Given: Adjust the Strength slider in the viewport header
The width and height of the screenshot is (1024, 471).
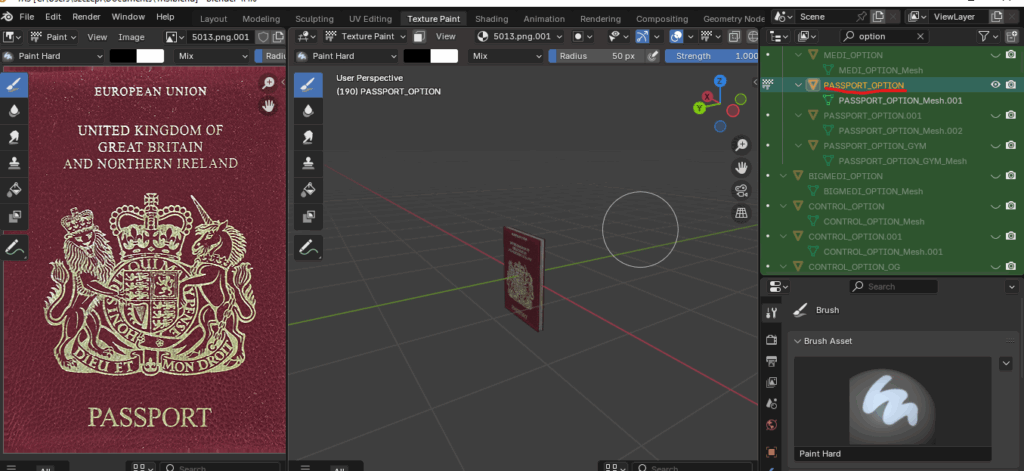Looking at the screenshot, I should pyautogui.click(x=712, y=56).
